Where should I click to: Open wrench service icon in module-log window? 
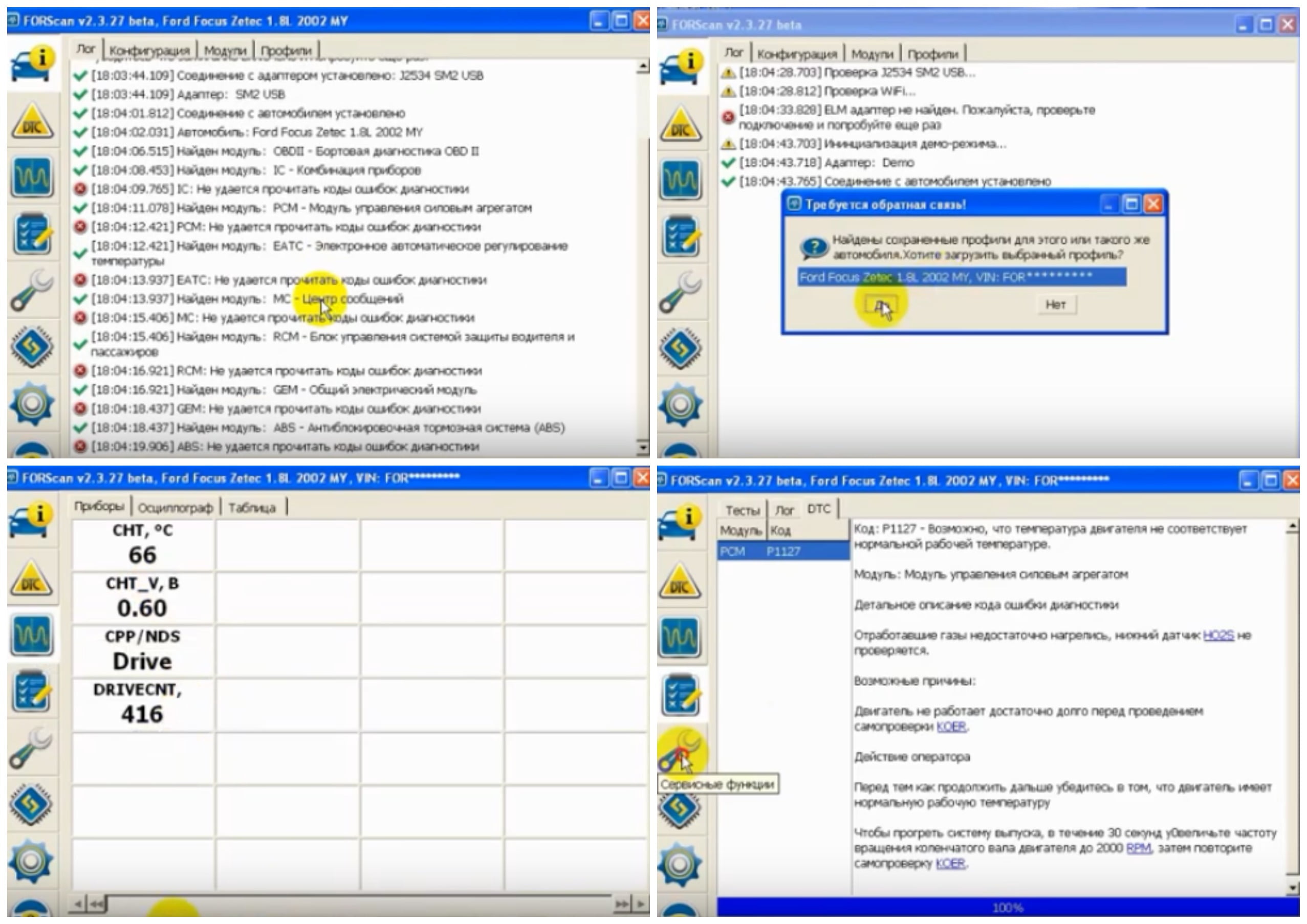32,290
